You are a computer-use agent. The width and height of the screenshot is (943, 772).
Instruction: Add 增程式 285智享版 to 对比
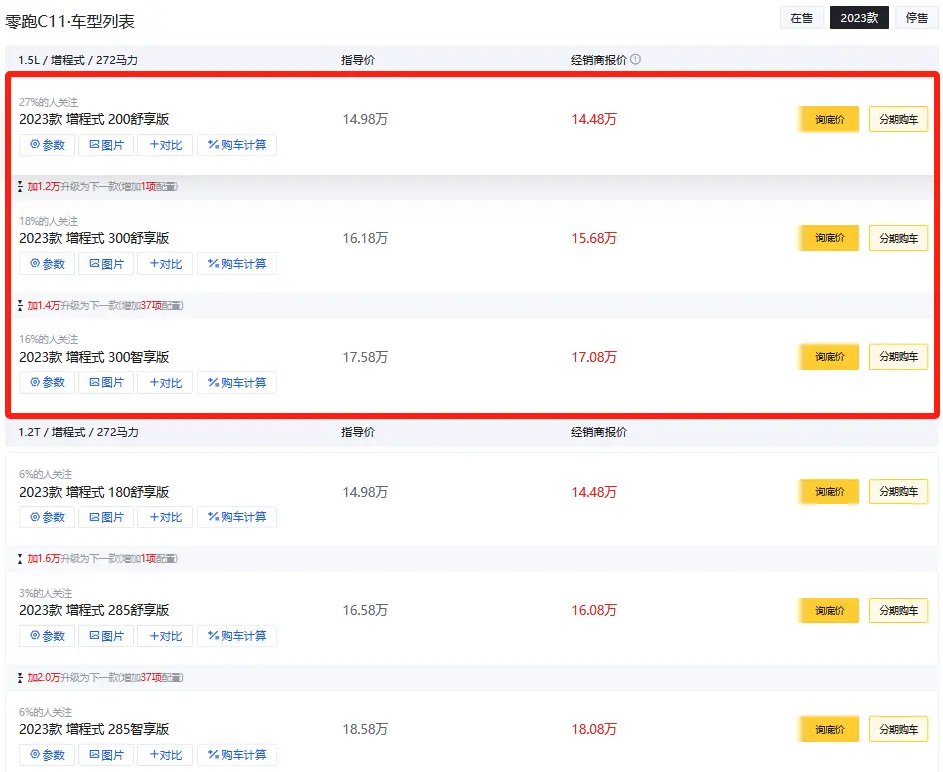[x=165, y=755]
